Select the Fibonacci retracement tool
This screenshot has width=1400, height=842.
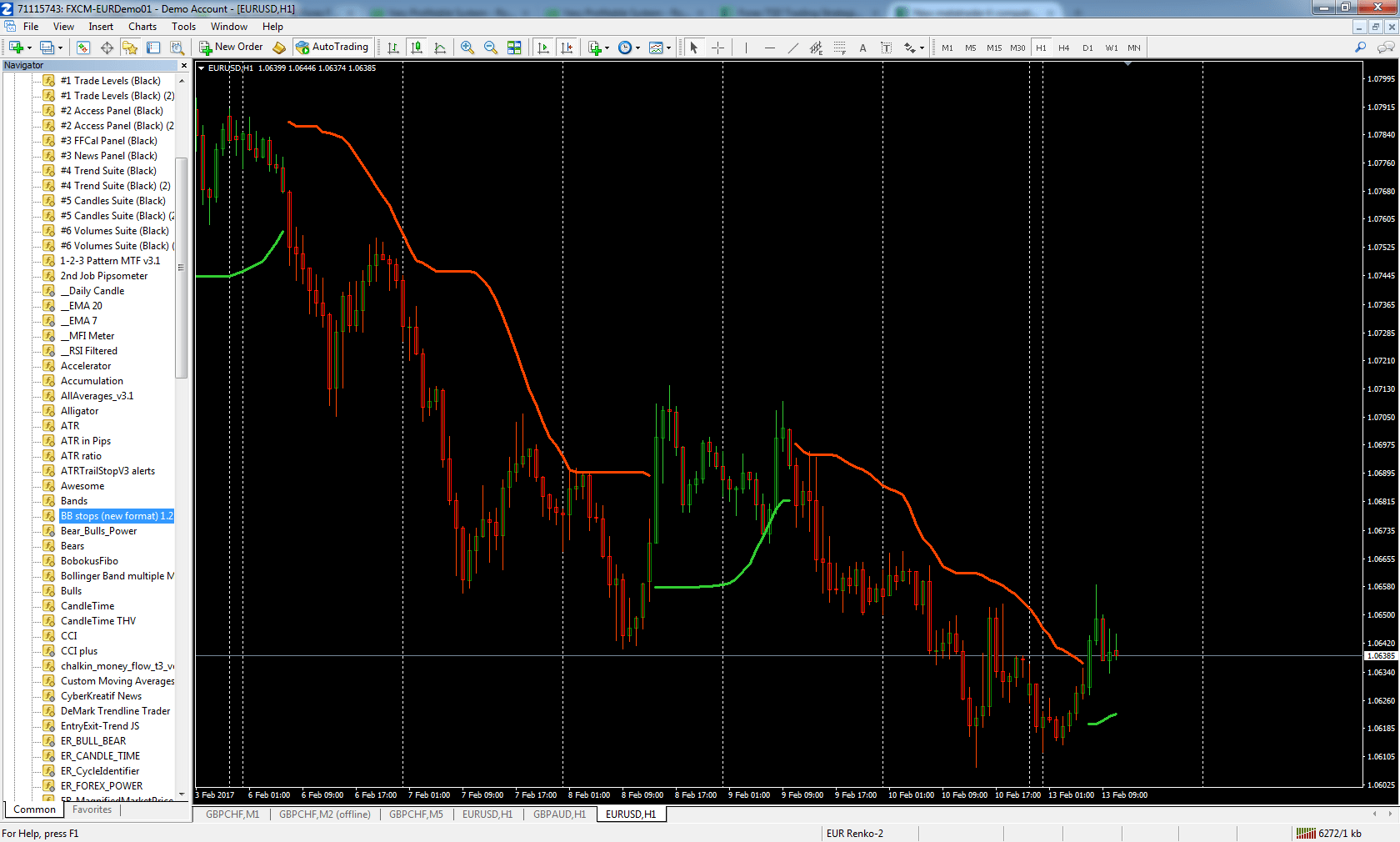pos(839,48)
